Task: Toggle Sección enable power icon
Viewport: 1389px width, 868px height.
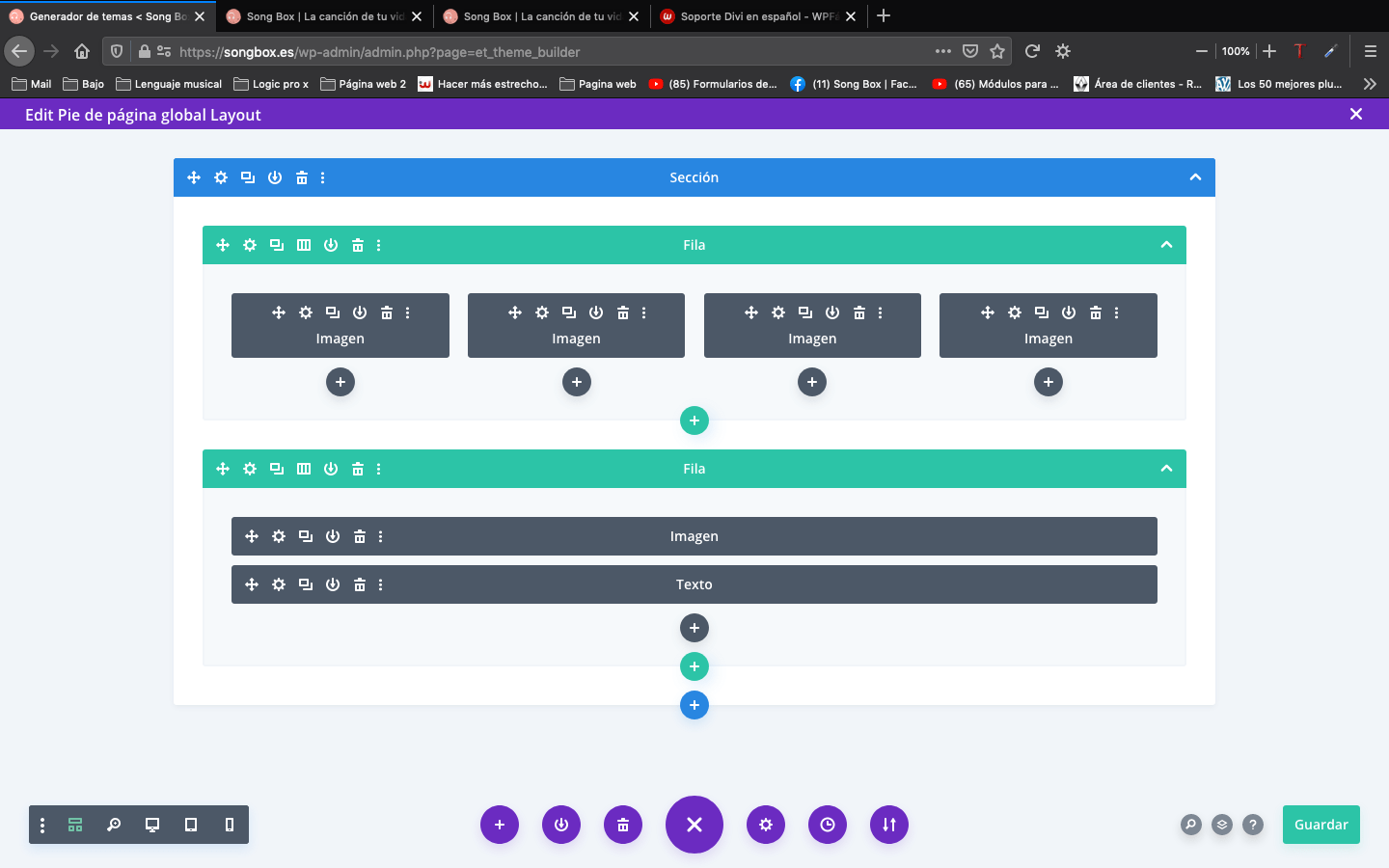Action: pos(275,177)
